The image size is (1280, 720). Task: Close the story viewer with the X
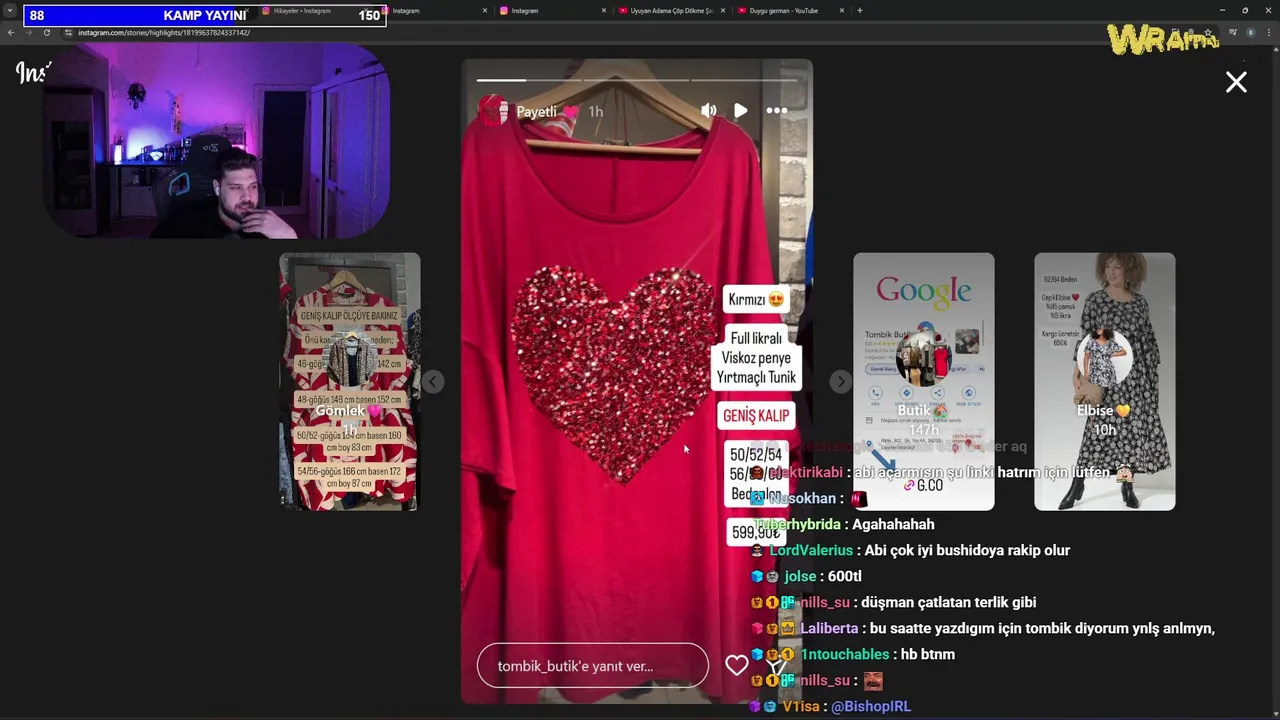[x=1236, y=82]
